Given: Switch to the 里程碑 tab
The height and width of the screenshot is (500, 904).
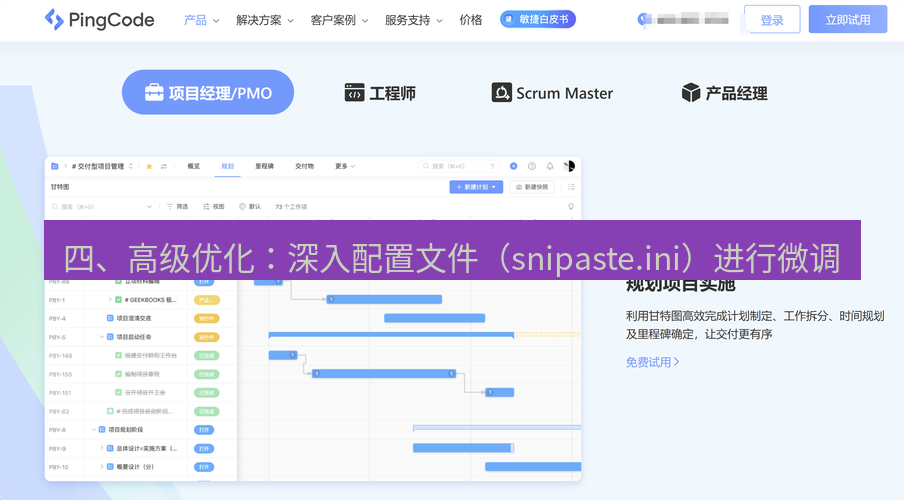Looking at the screenshot, I should click(x=265, y=166).
